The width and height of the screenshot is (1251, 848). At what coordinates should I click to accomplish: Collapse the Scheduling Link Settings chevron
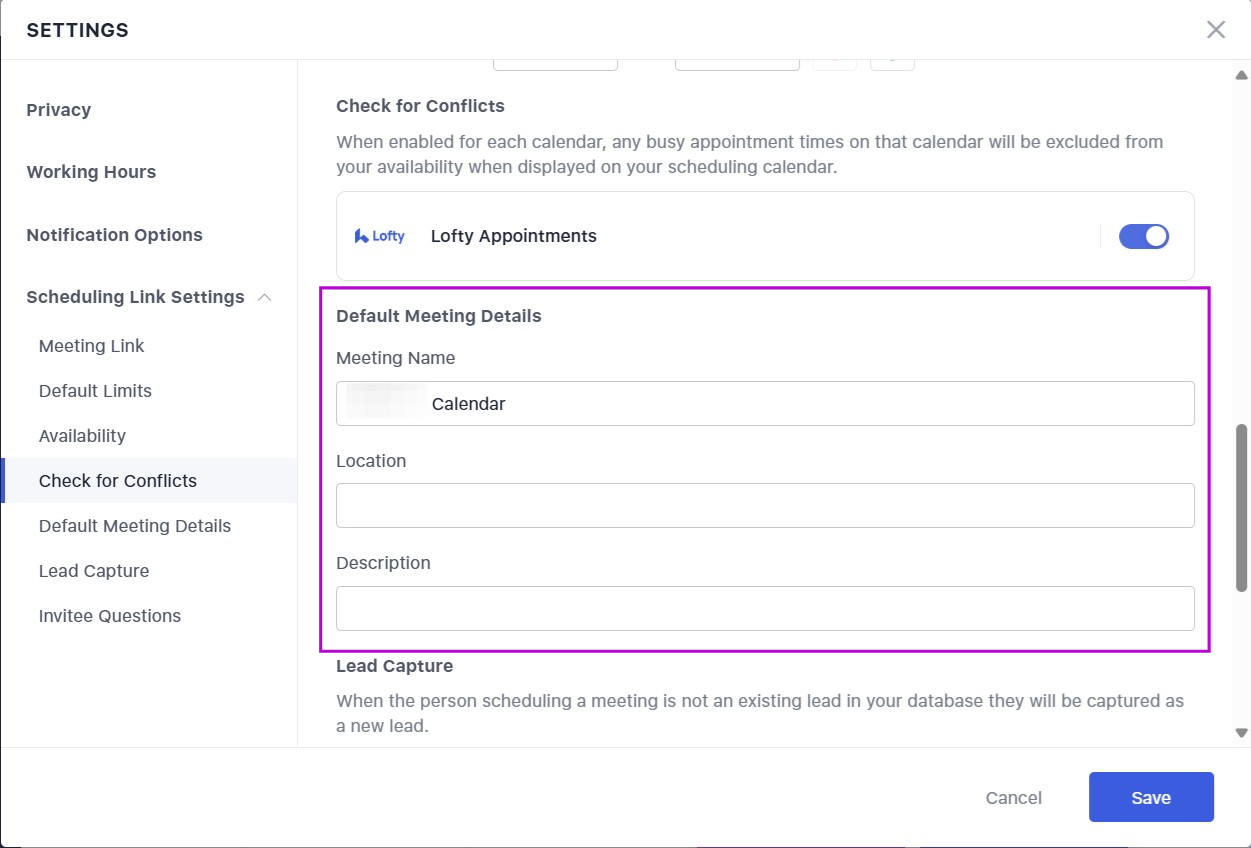click(x=265, y=297)
